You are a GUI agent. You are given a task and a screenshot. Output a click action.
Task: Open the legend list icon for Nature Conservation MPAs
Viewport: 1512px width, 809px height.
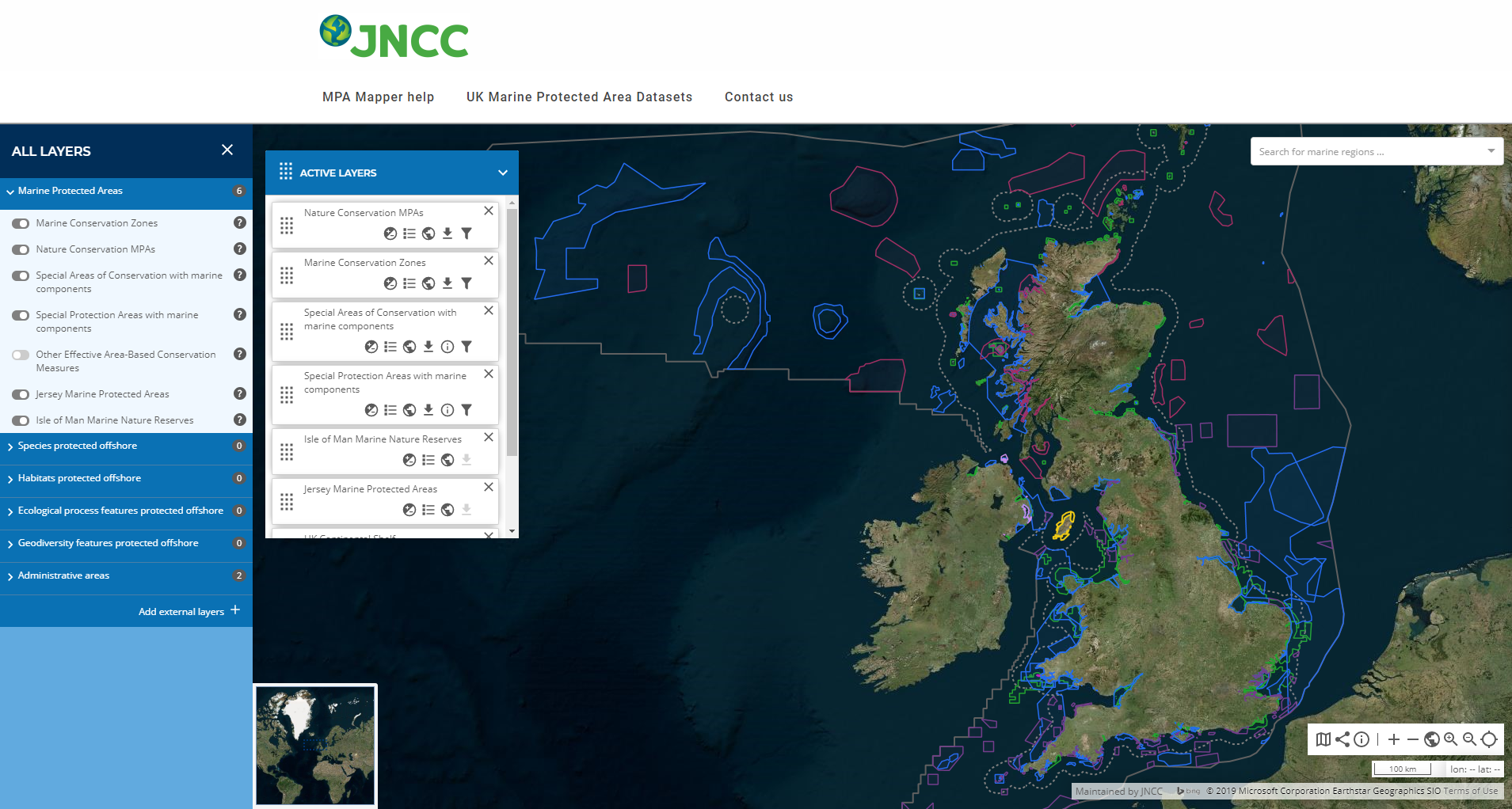click(x=409, y=234)
